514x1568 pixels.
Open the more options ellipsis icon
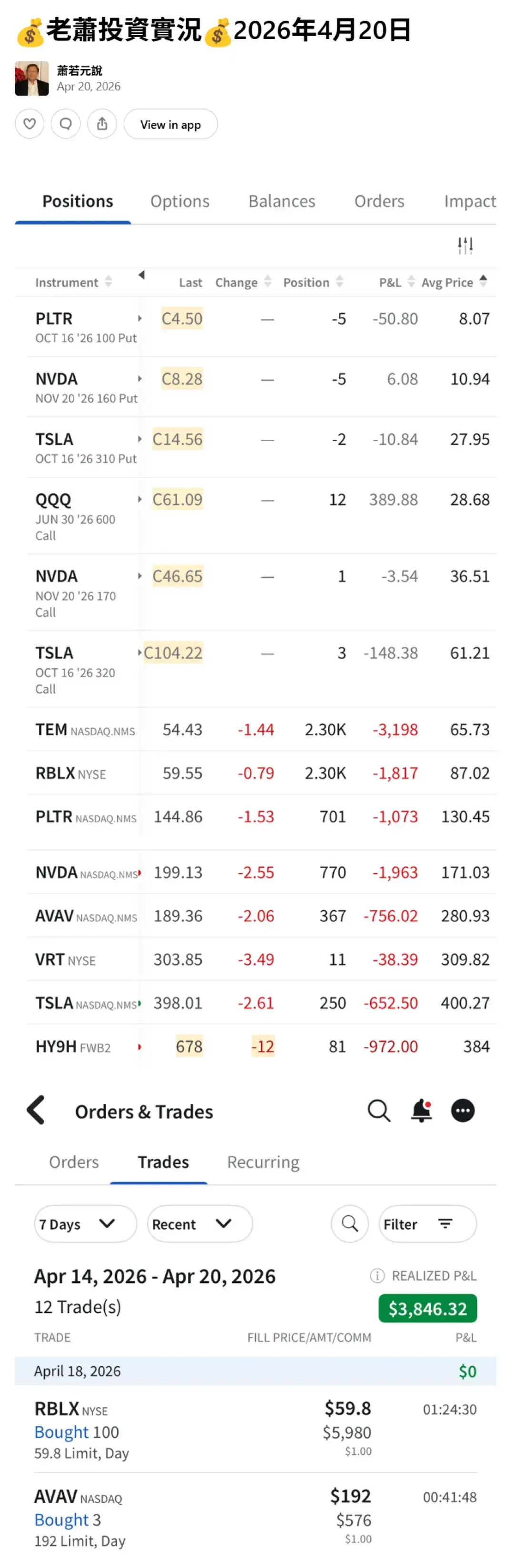(463, 1110)
